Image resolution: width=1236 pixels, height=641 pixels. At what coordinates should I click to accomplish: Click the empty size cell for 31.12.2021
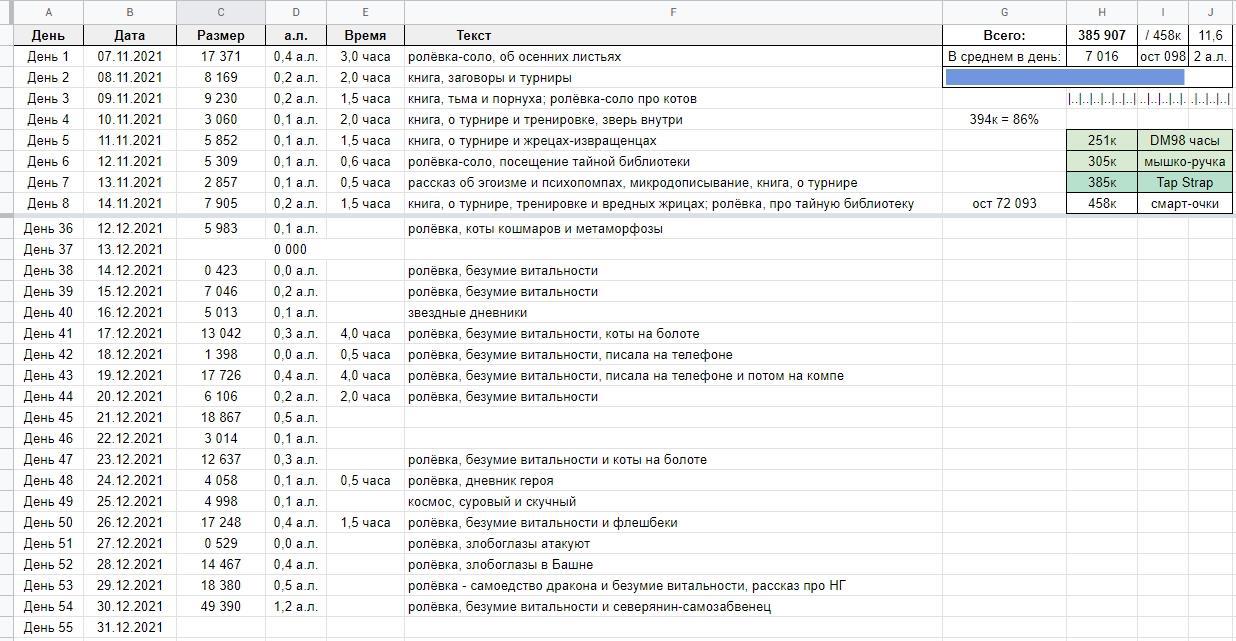[220, 628]
